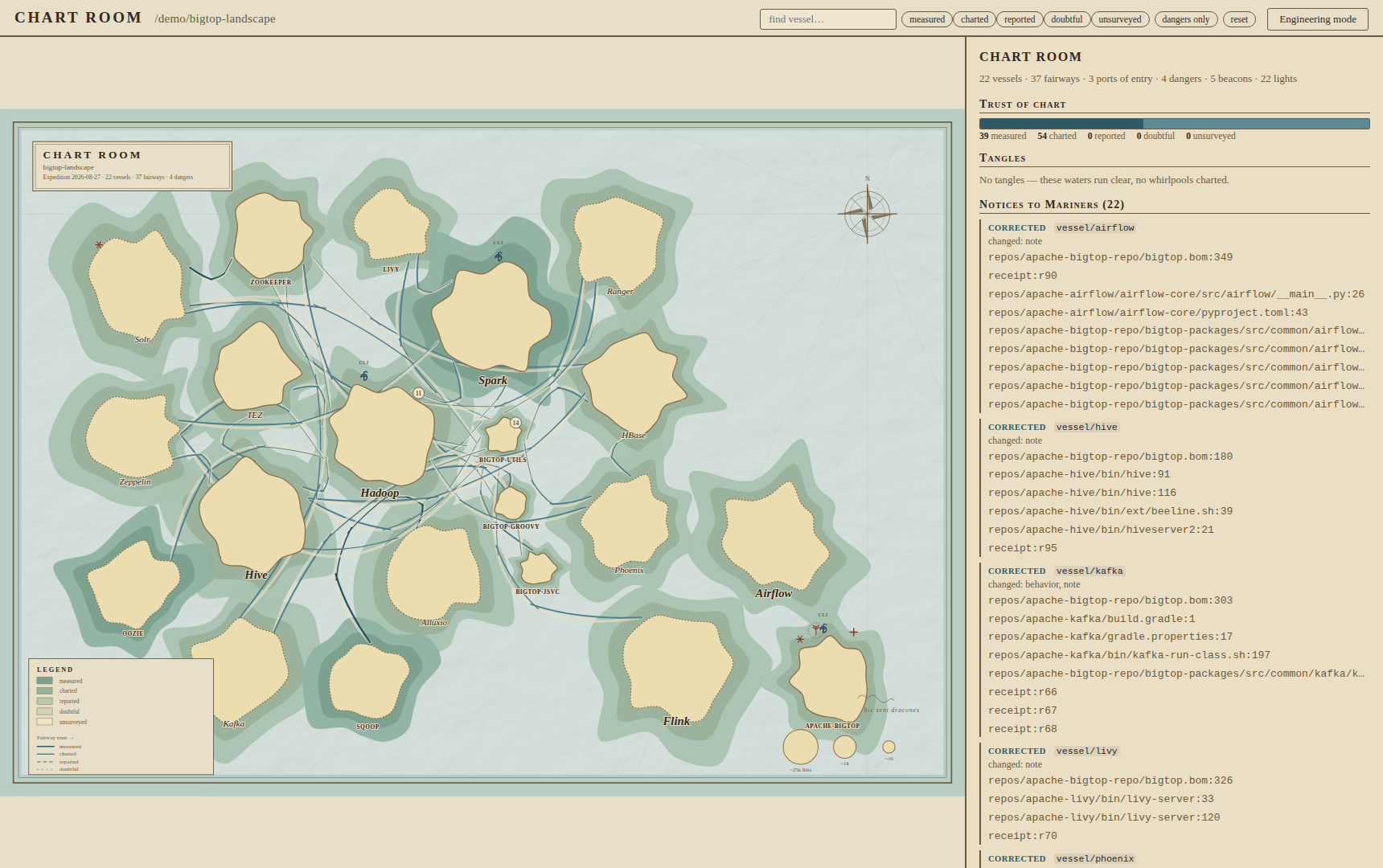Click the 'reported' colour swatch in the legend

(x=44, y=701)
